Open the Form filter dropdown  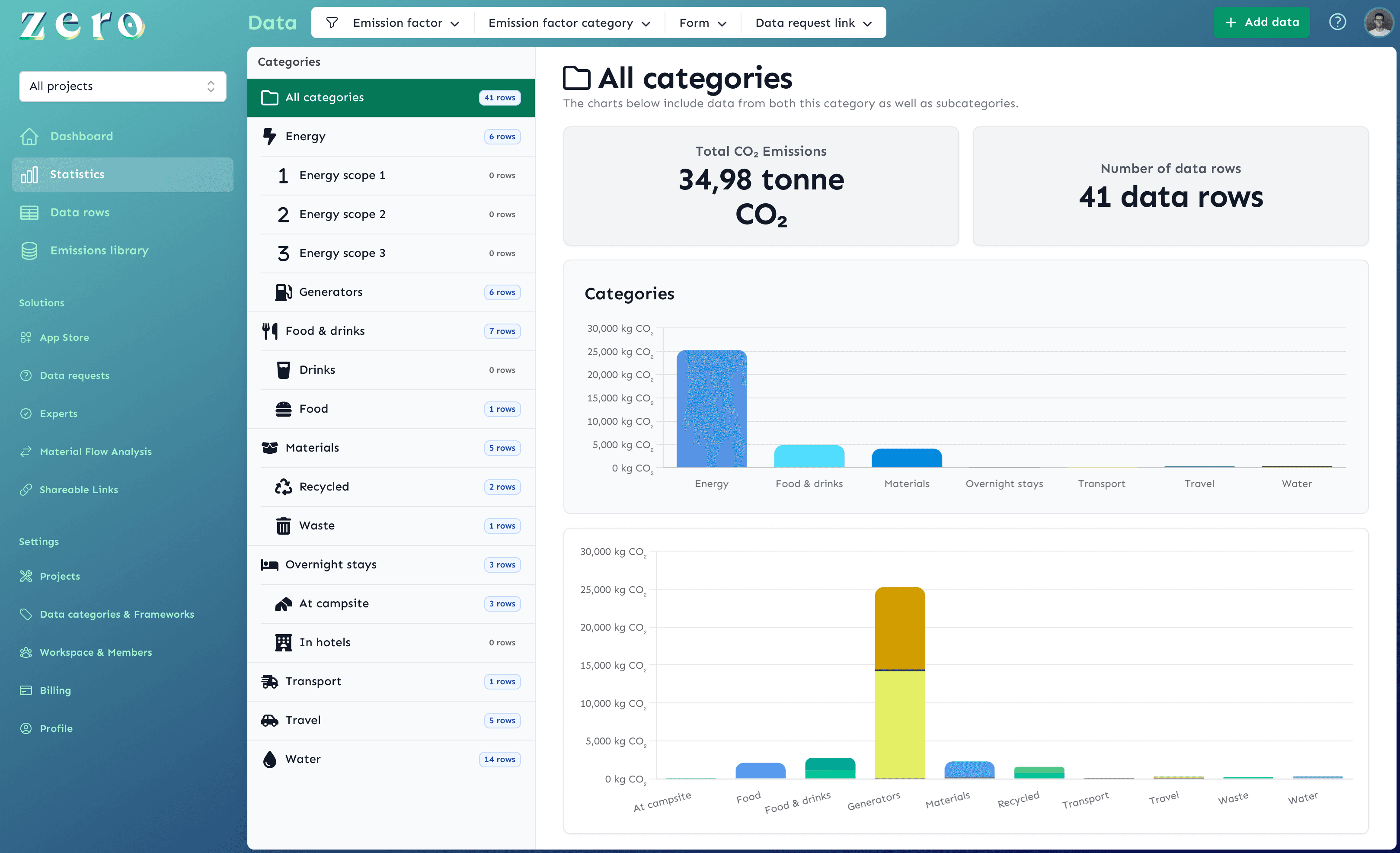coord(702,23)
